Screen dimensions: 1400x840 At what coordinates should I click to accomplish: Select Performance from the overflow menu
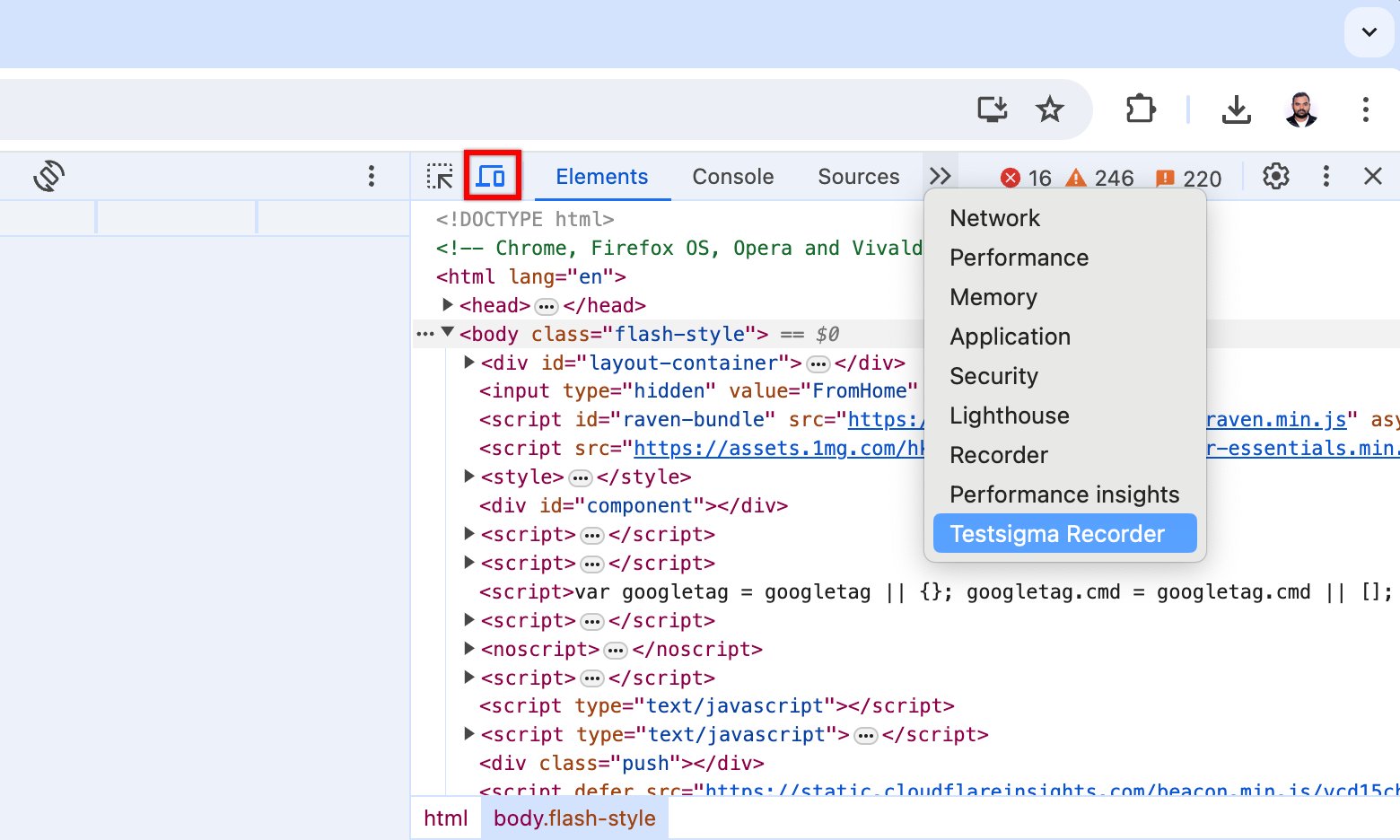pos(1065,258)
